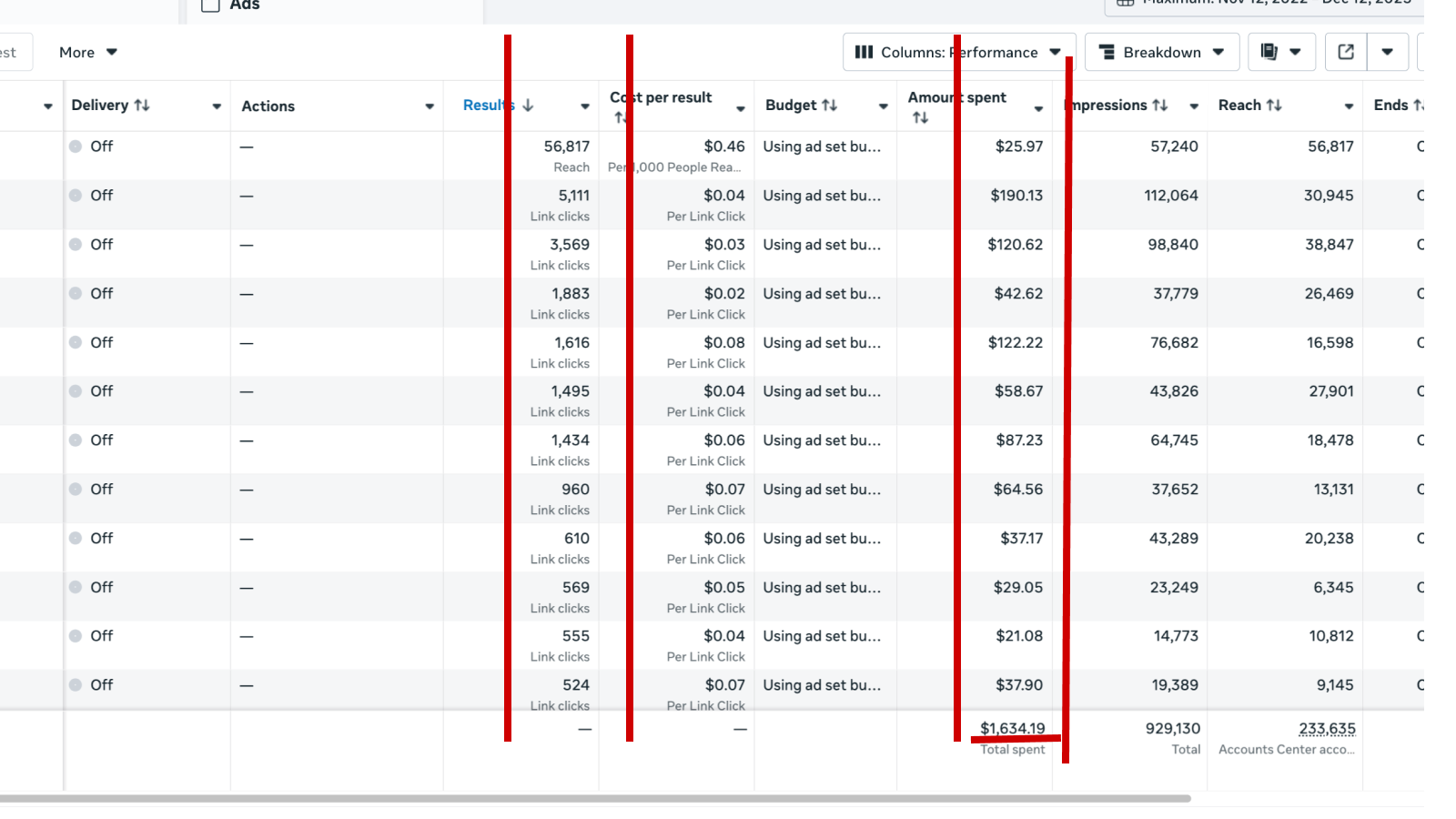Open the Breakdown dropdown
This screenshot has height=819, width=1456.
click(x=1162, y=52)
